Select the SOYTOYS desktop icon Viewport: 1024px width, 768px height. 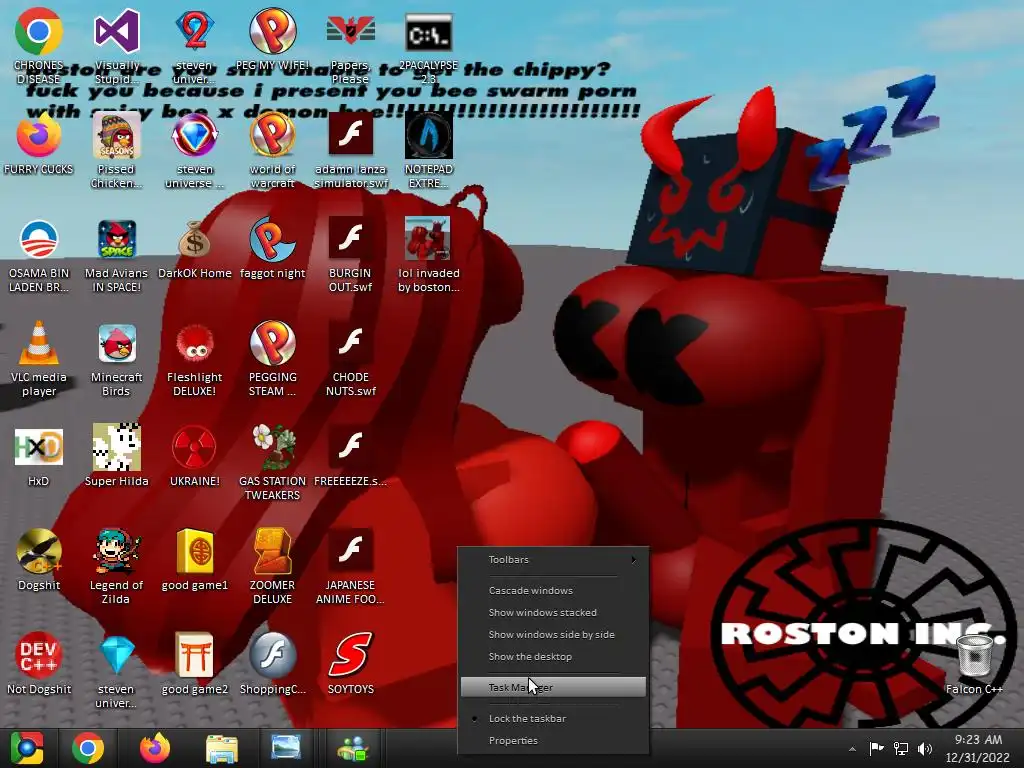tap(350, 664)
